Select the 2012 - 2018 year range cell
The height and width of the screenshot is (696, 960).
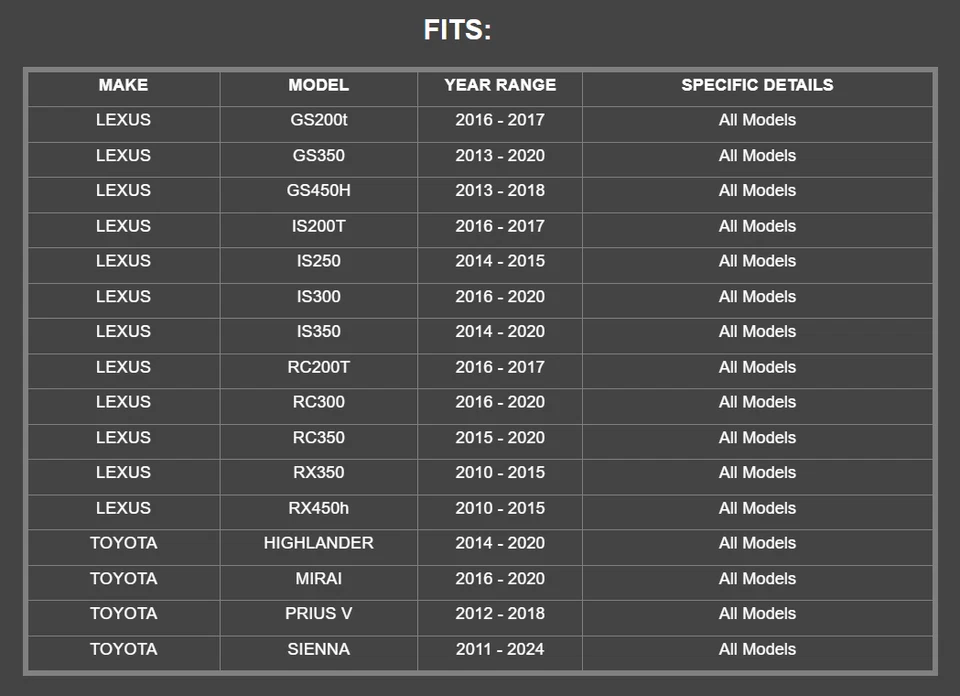(x=500, y=614)
